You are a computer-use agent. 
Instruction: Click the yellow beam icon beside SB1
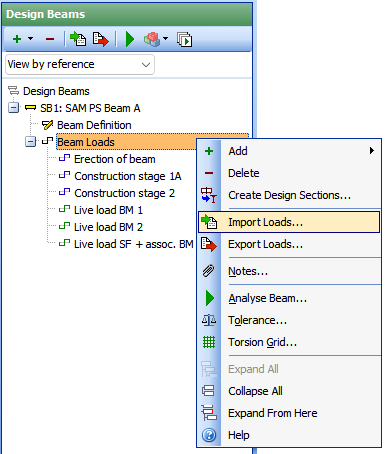coord(30,107)
